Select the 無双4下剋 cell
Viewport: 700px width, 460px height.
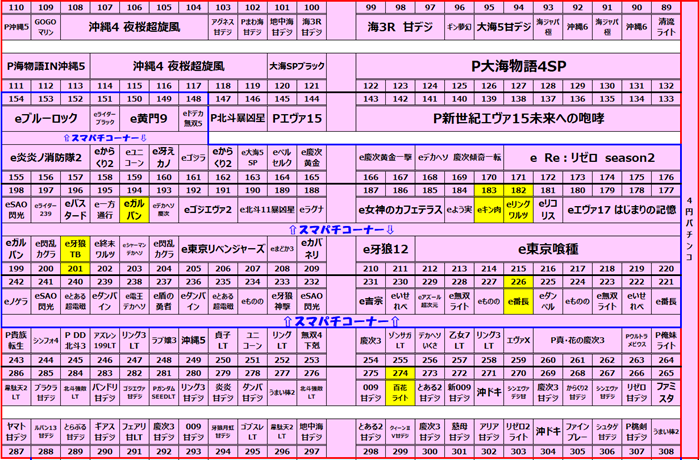[312, 340]
